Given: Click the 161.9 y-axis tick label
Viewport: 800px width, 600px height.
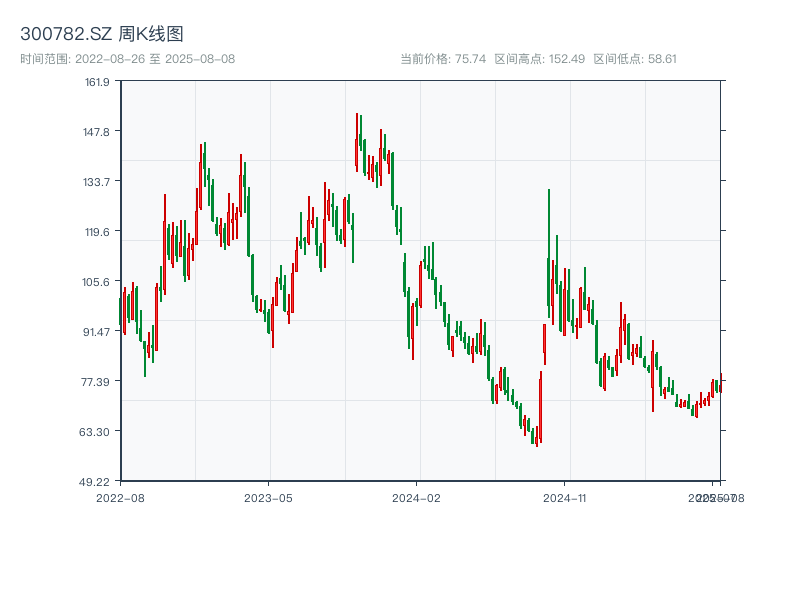Looking at the screenshot, I should (98, 85).
